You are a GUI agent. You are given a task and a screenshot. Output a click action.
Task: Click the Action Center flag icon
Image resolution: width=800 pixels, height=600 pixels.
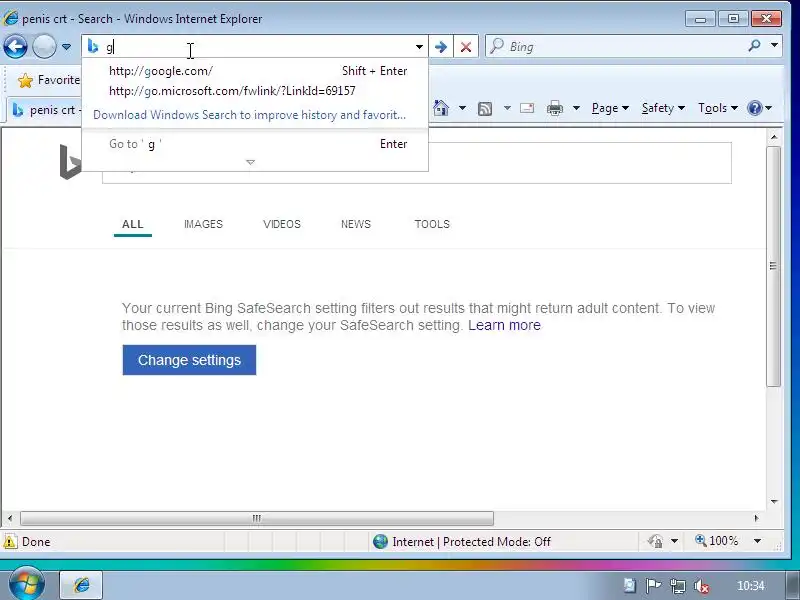tap(654, 586)
